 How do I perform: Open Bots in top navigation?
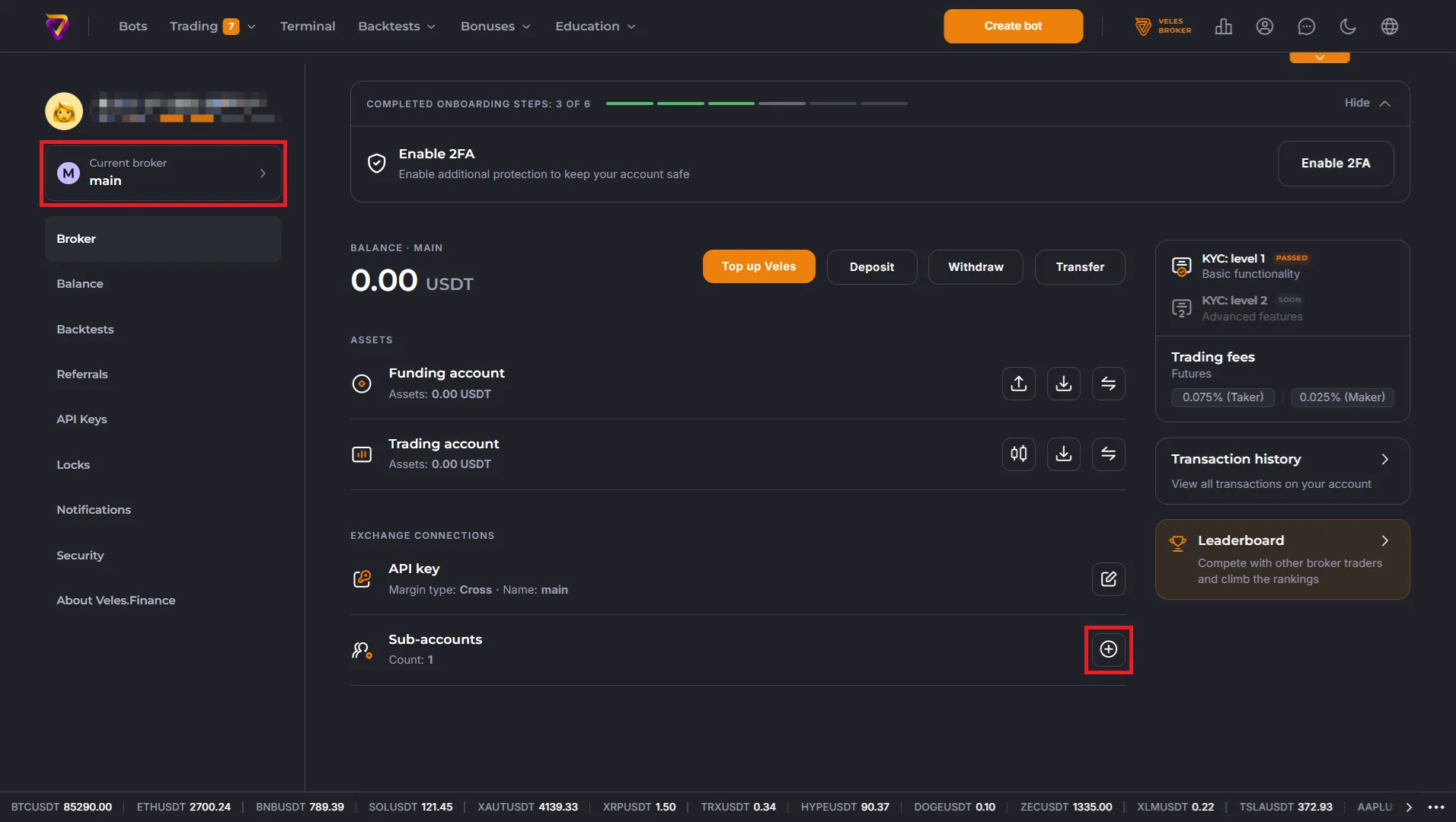[x=133, y=26]
